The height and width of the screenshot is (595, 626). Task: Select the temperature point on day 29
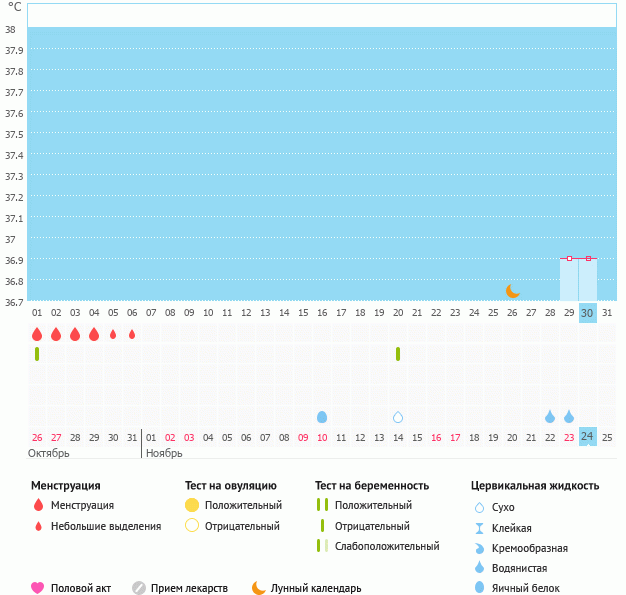coord(569,259)
